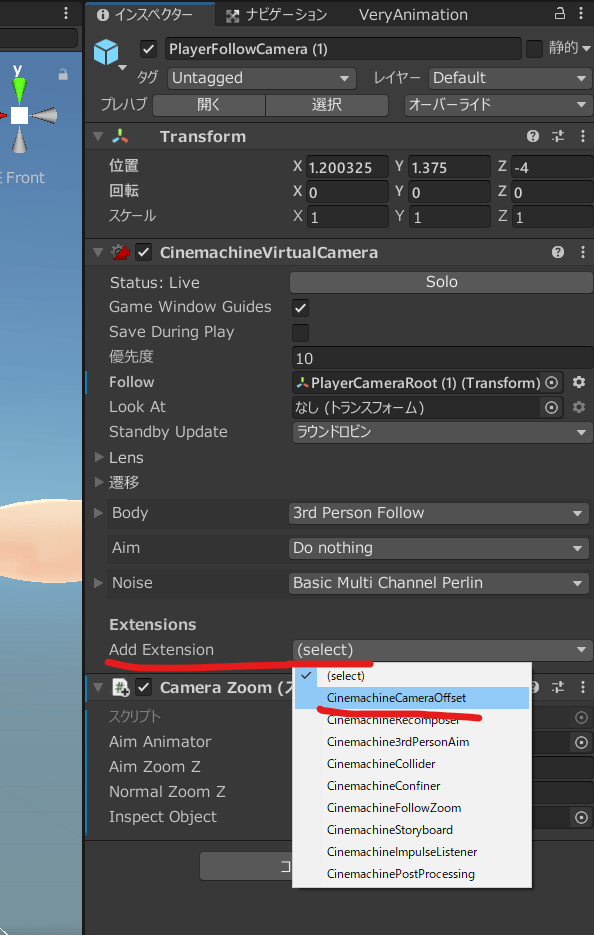Toggle CinemachineVirtualCamera enabled checkbox
Screen dimensions: 594x935
(x=143, y=252)
